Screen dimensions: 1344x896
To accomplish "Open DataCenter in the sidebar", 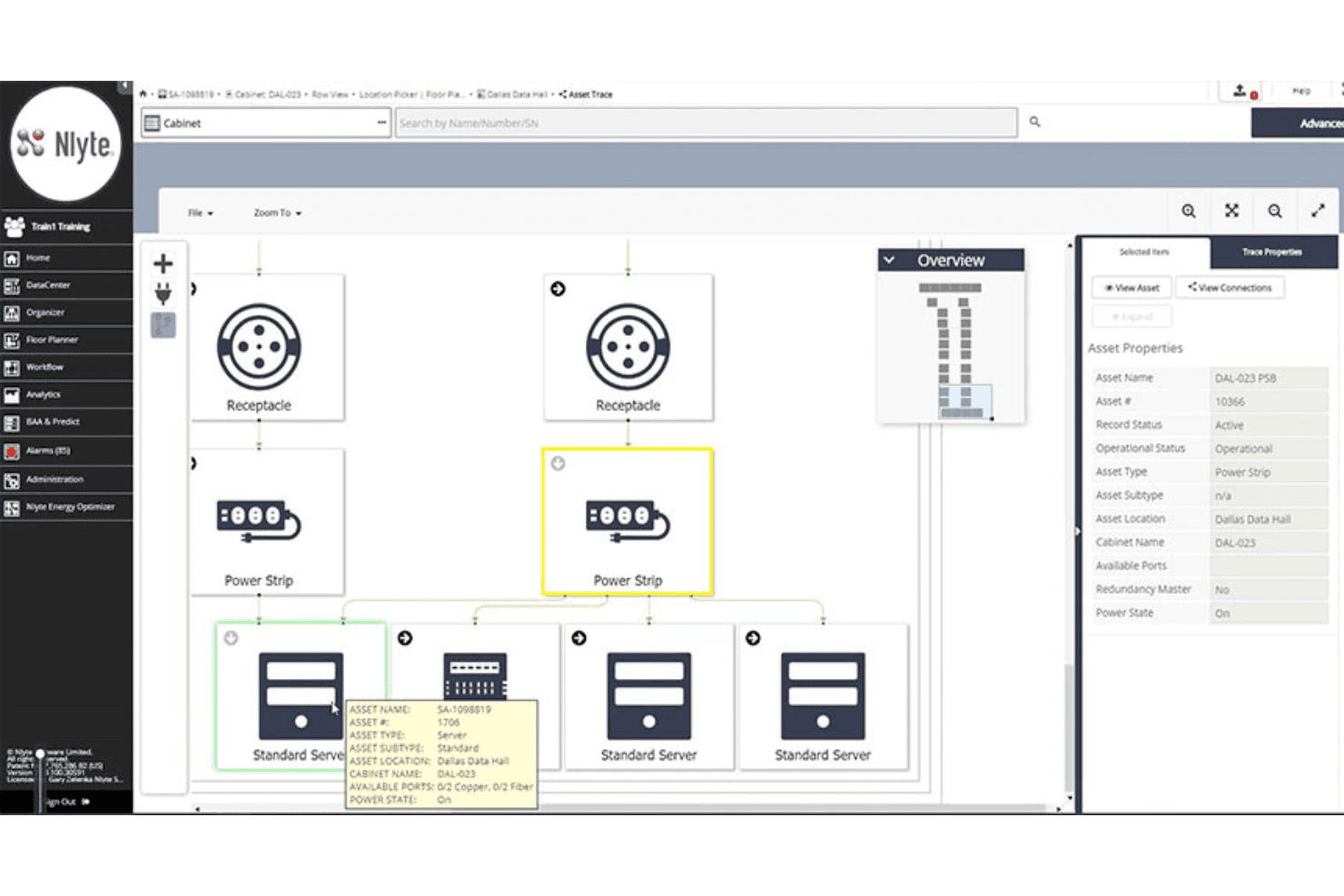I will point(66,286).
